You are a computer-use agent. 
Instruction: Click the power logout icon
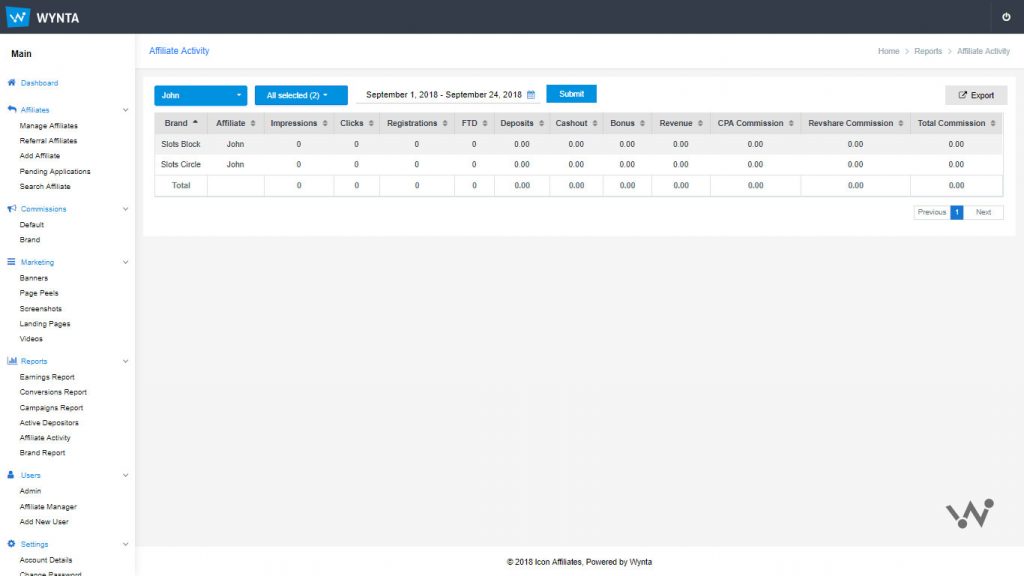click(x=1006, y=17)
